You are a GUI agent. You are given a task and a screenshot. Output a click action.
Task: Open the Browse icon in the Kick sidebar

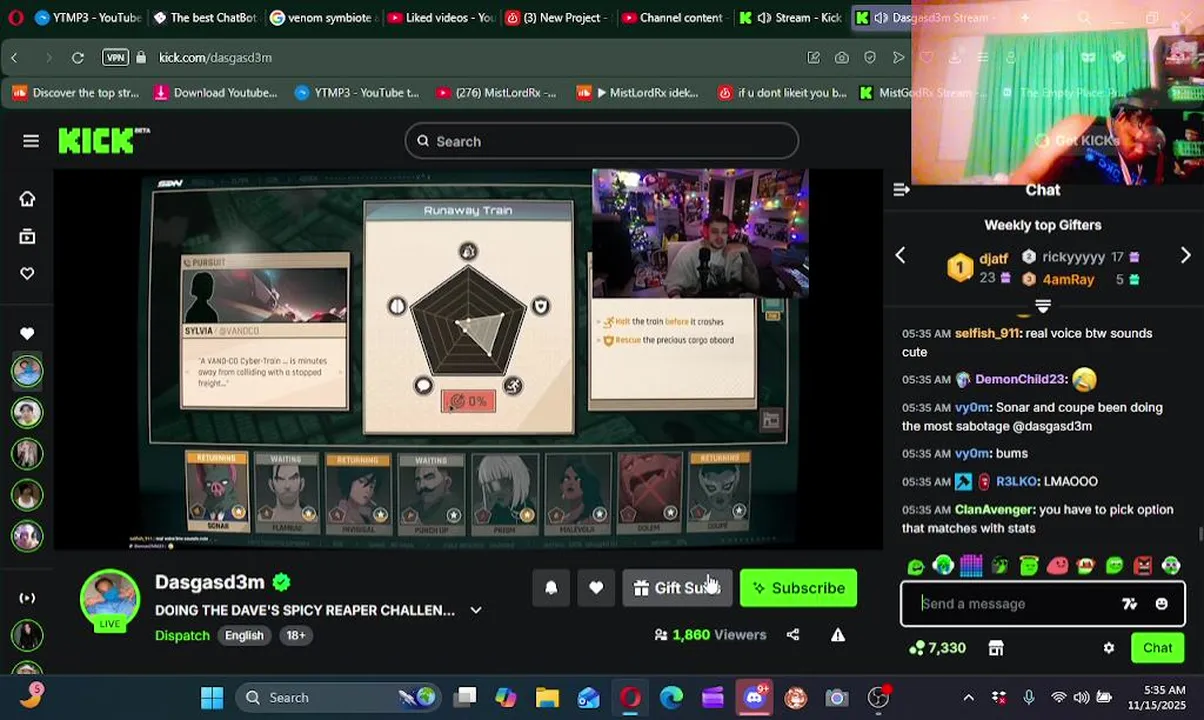click(x=27, y=236)
